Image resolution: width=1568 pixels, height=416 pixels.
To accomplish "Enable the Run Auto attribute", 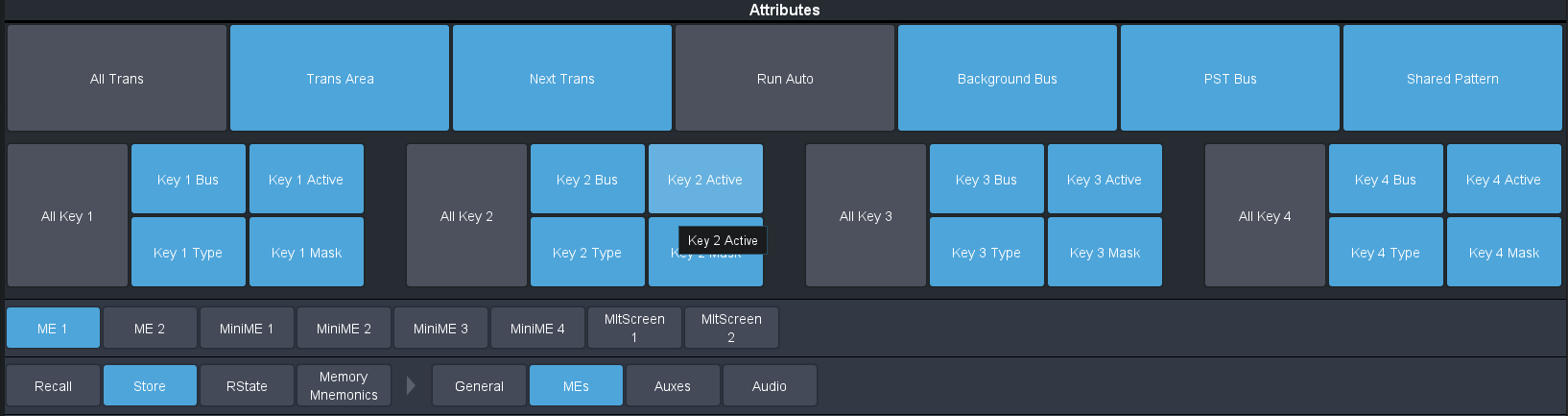I will (x=784, y=78).
